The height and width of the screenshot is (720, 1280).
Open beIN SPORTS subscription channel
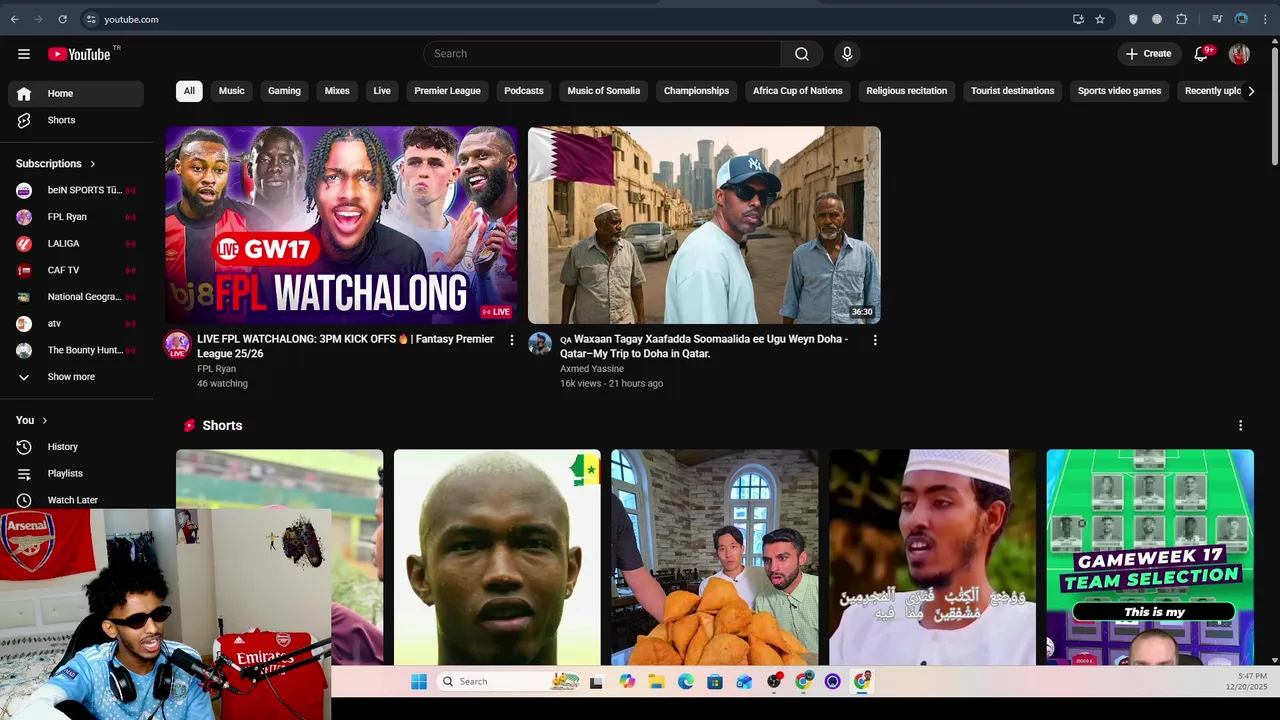76,190
